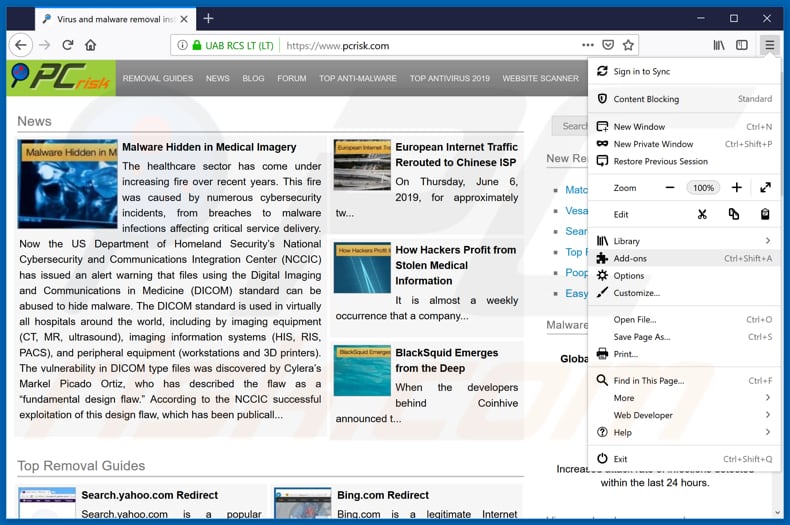Click the page scrollbar down arrow
Screen dimensions: 790x525
[x=778, y=513]
